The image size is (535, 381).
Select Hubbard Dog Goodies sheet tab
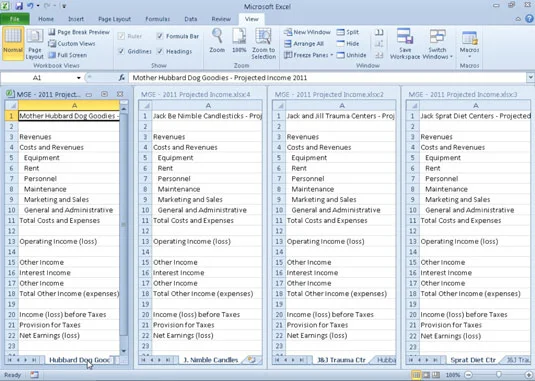pos(79,360)
